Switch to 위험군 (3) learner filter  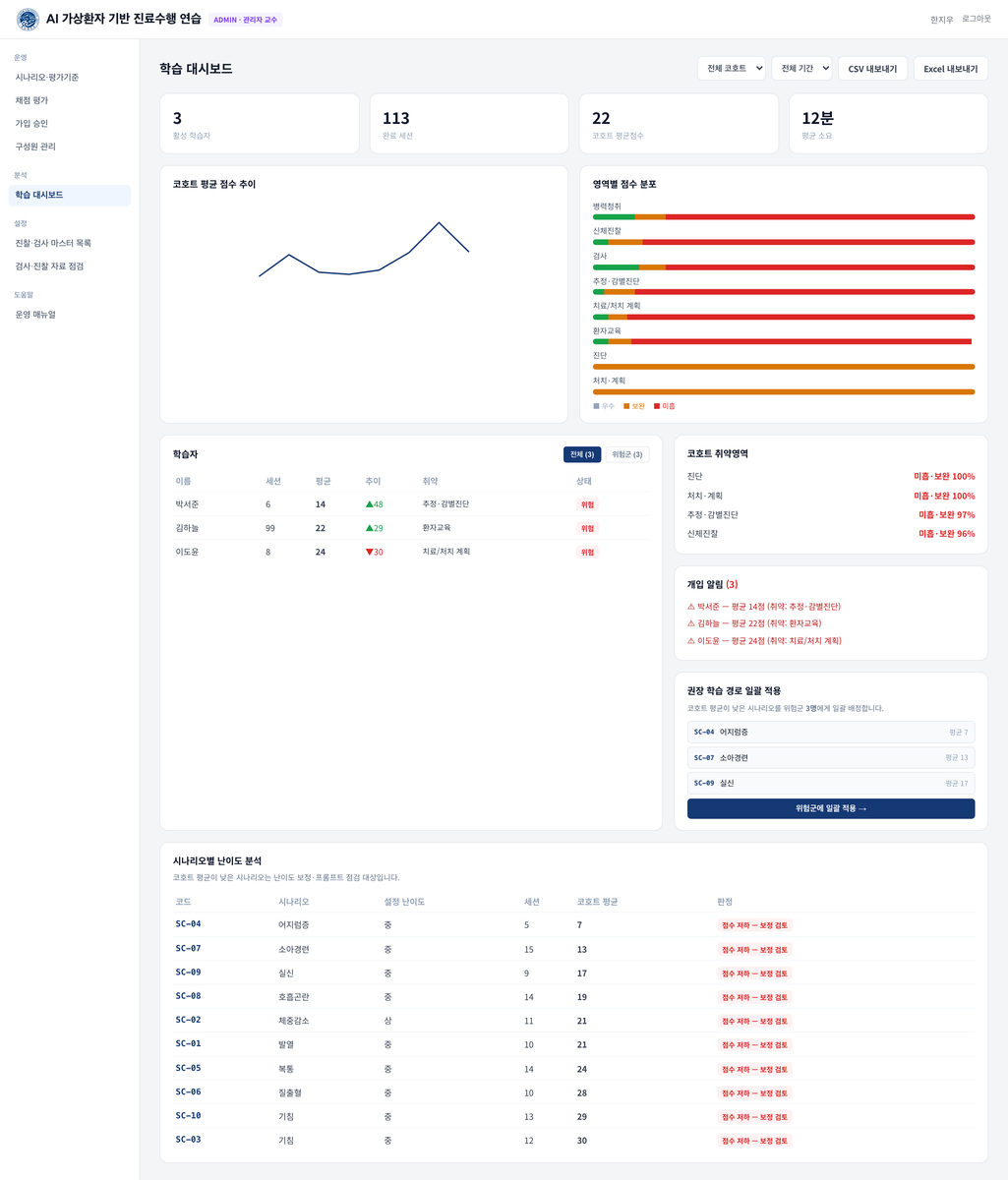(627, 454)
